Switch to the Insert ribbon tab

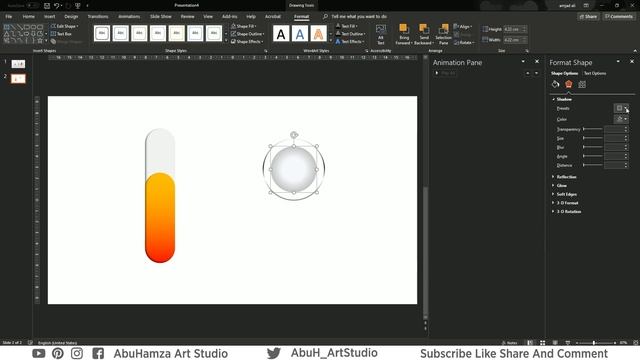(x=49, y=17)
